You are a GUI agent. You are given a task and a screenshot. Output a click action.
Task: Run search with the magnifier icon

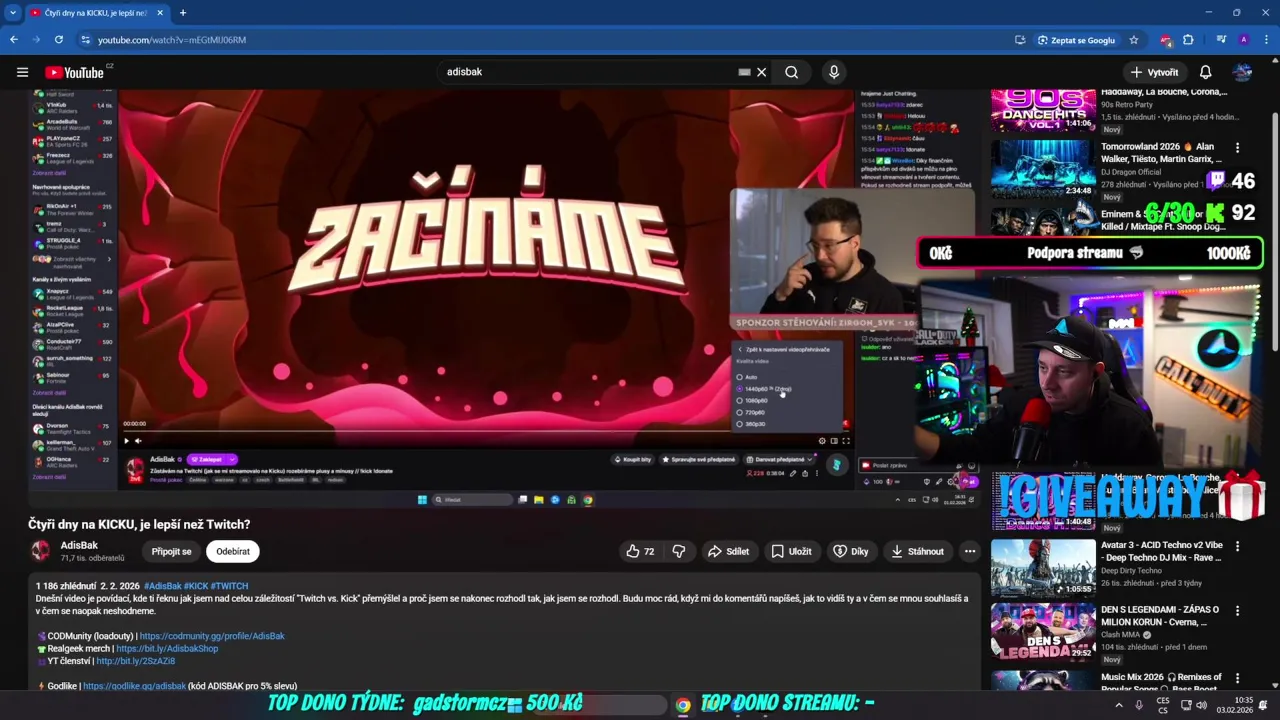pyautogui.click(x=792, y=72)
